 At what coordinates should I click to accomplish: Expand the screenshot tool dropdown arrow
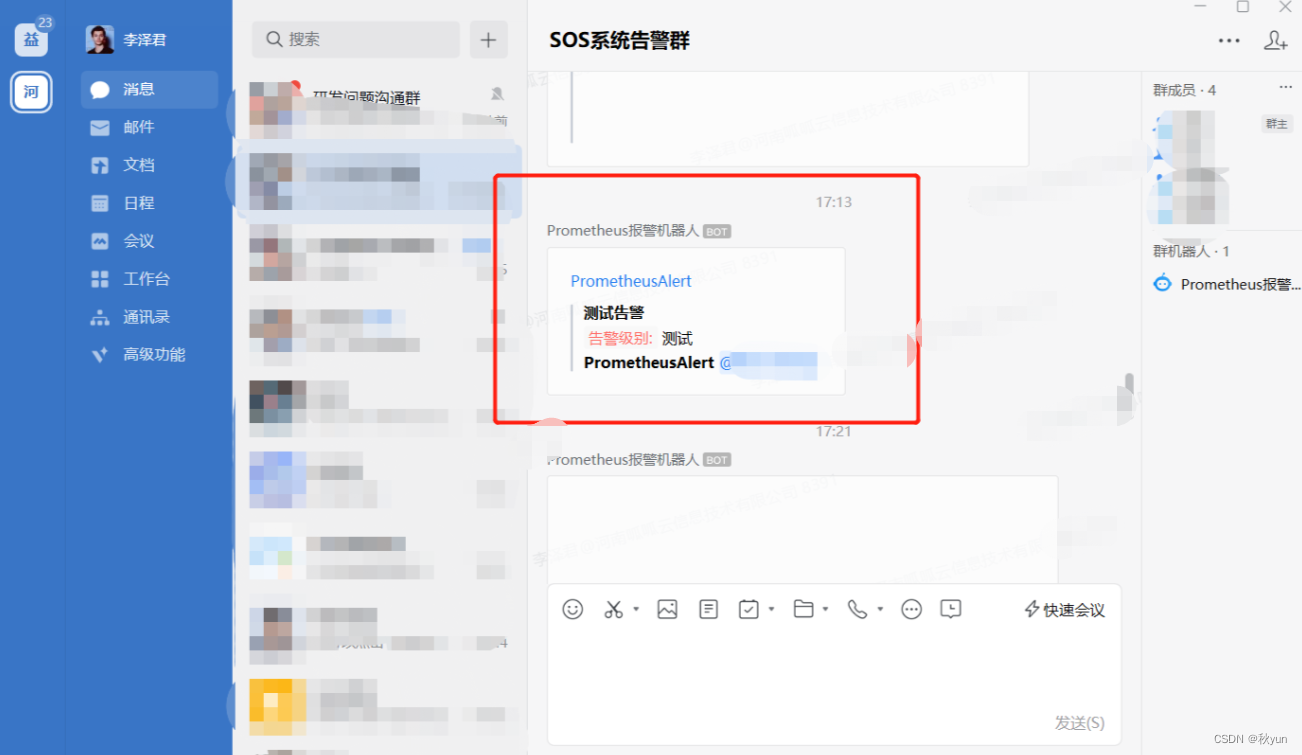[635, 609]
